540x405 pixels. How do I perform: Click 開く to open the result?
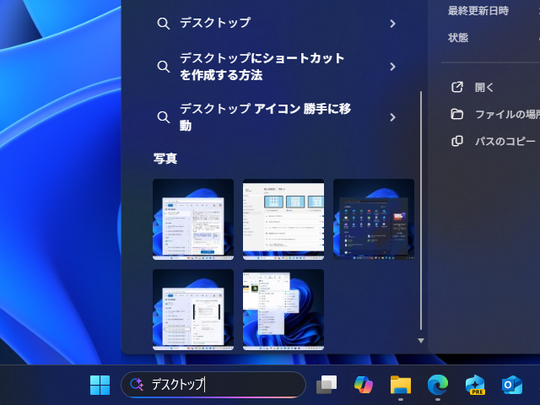pos(485,87)
